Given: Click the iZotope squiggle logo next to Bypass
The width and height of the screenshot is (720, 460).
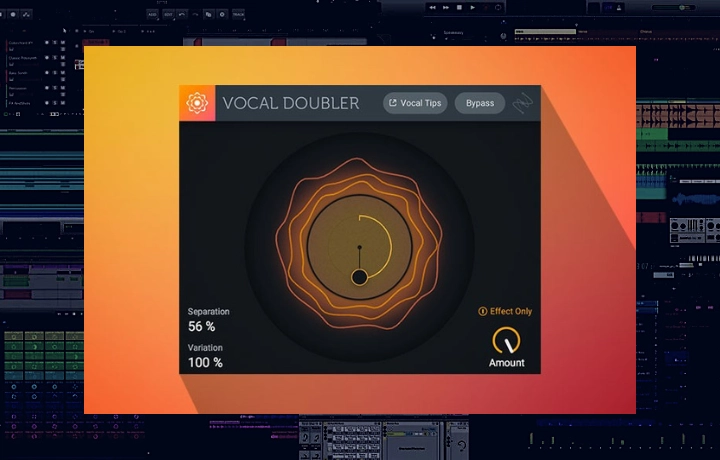Looking at the screenshot, I should tap(523, 103).
